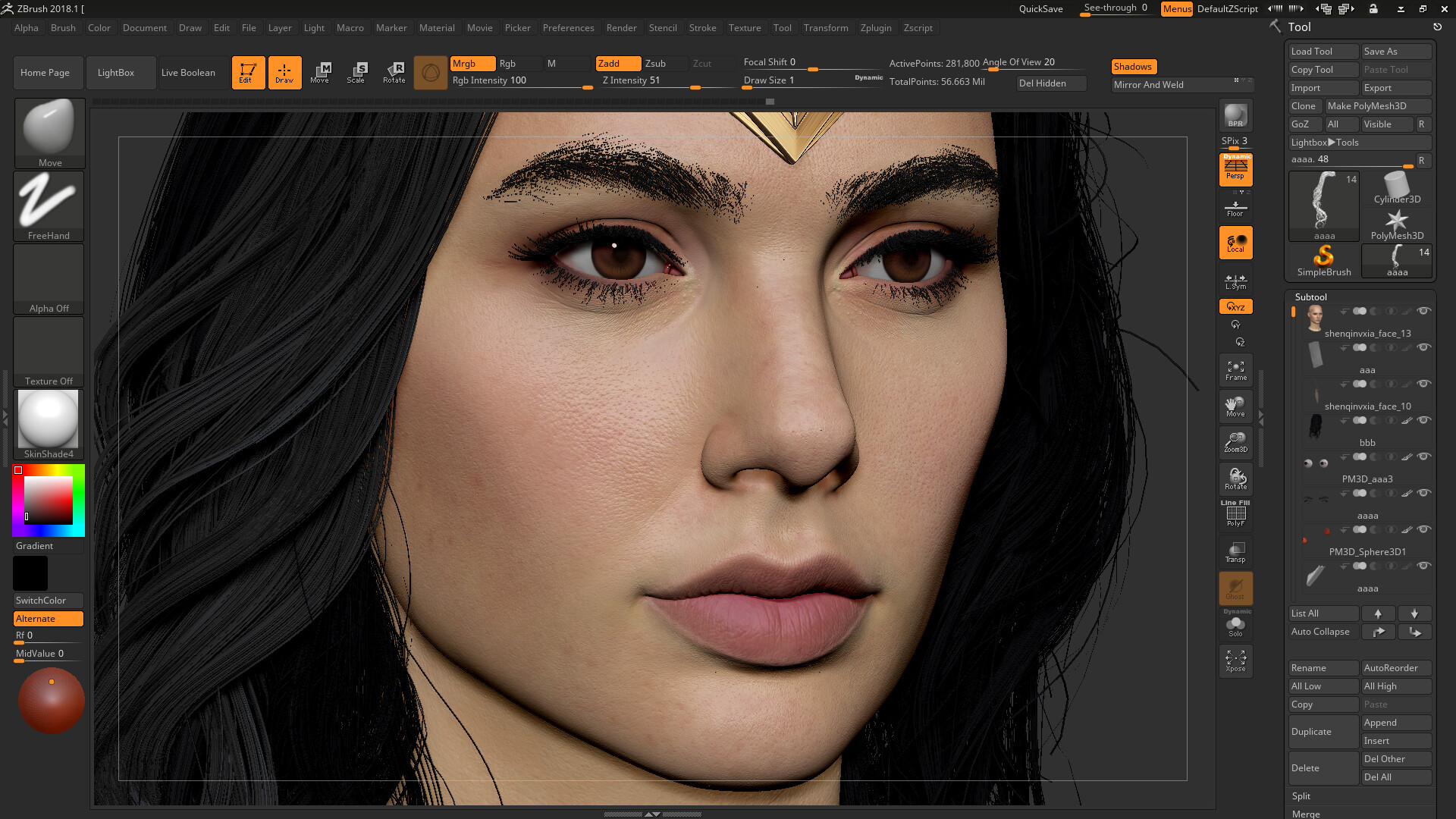Viewport: 1456px width, 819px height.
Task: Toggle the Shadows button
Action: click(1134, 67)
